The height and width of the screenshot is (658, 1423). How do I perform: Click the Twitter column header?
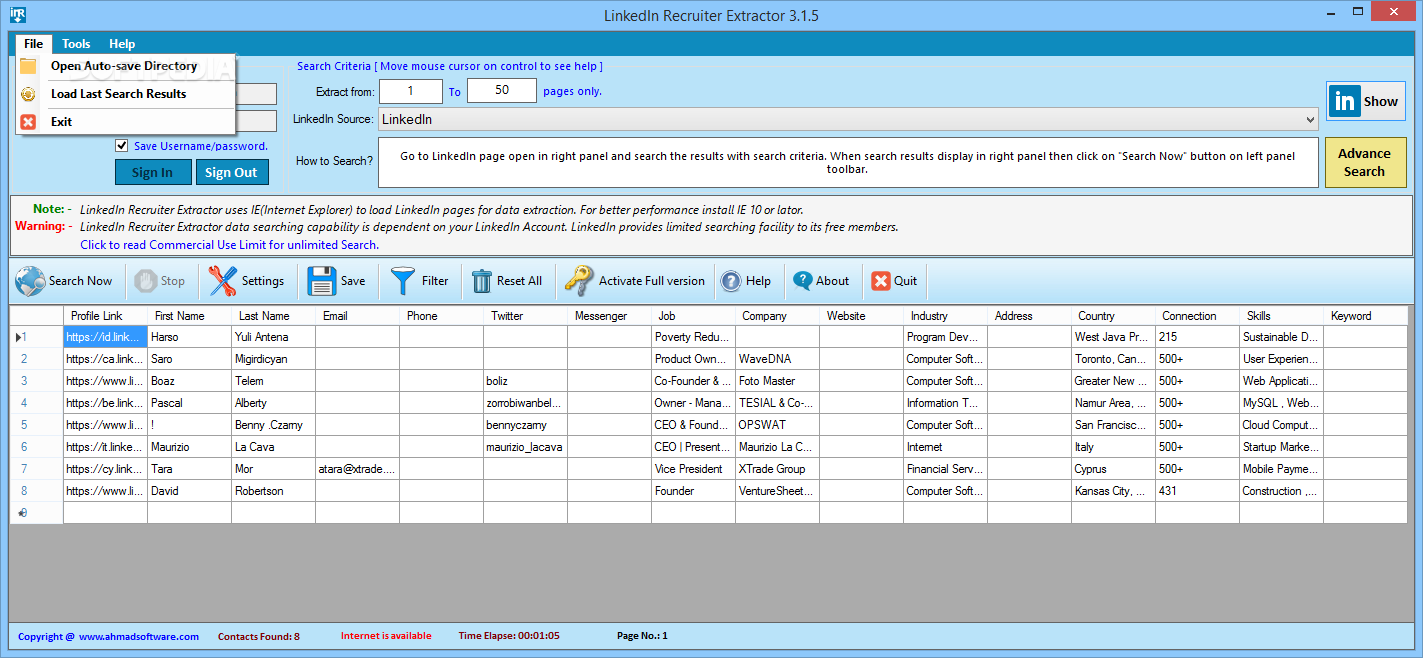(526, 316)
